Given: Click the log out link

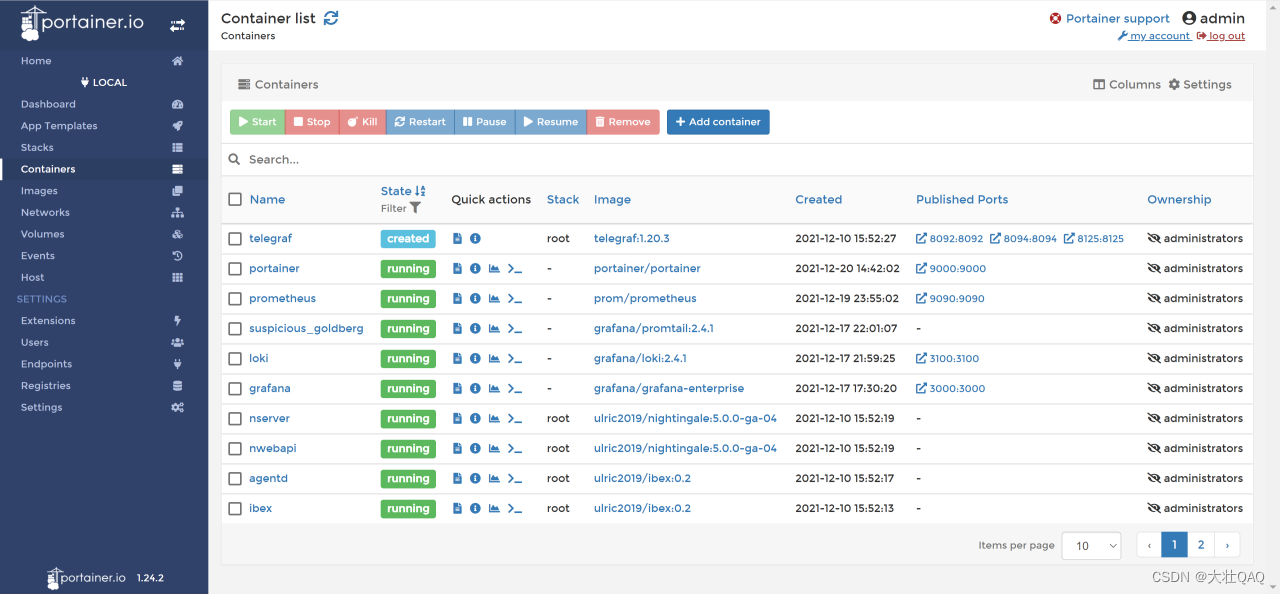Looking at the screenshot, I should 1221,36.
